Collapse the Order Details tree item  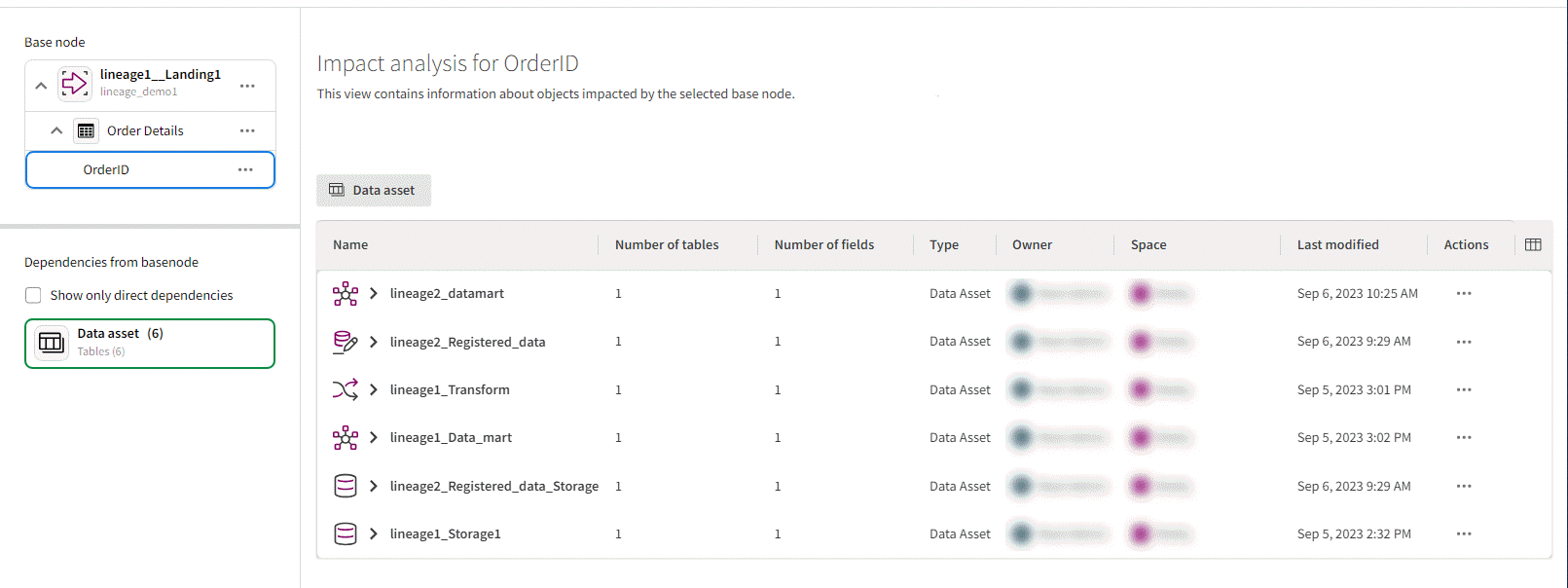[x=56, y=130]
